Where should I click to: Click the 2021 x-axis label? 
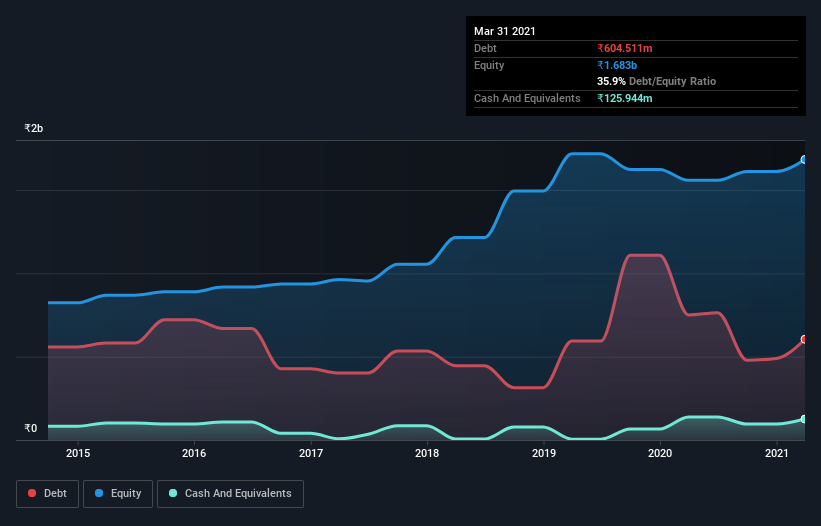(776, 453)
